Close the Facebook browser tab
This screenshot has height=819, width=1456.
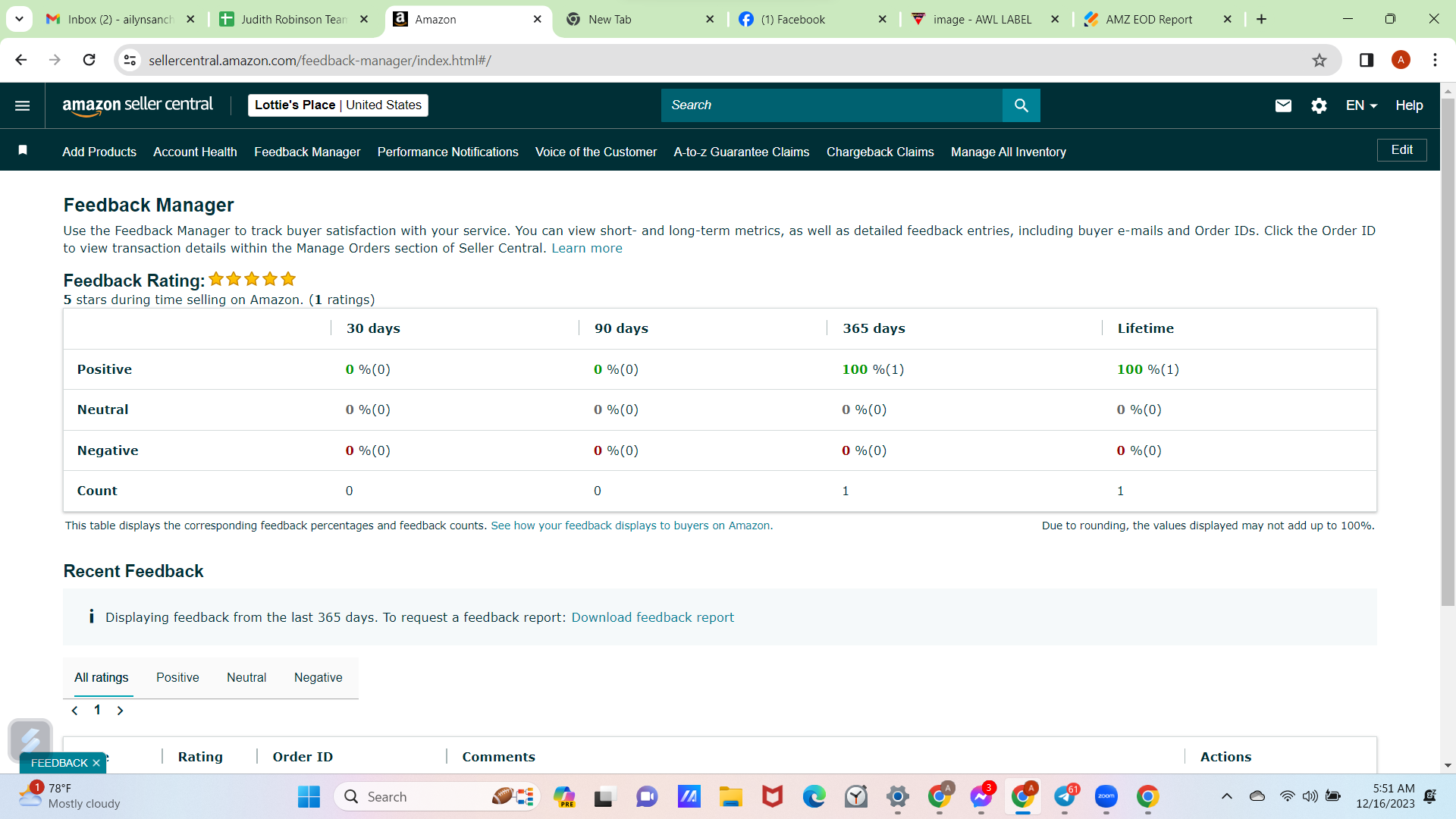coord(882,19)
